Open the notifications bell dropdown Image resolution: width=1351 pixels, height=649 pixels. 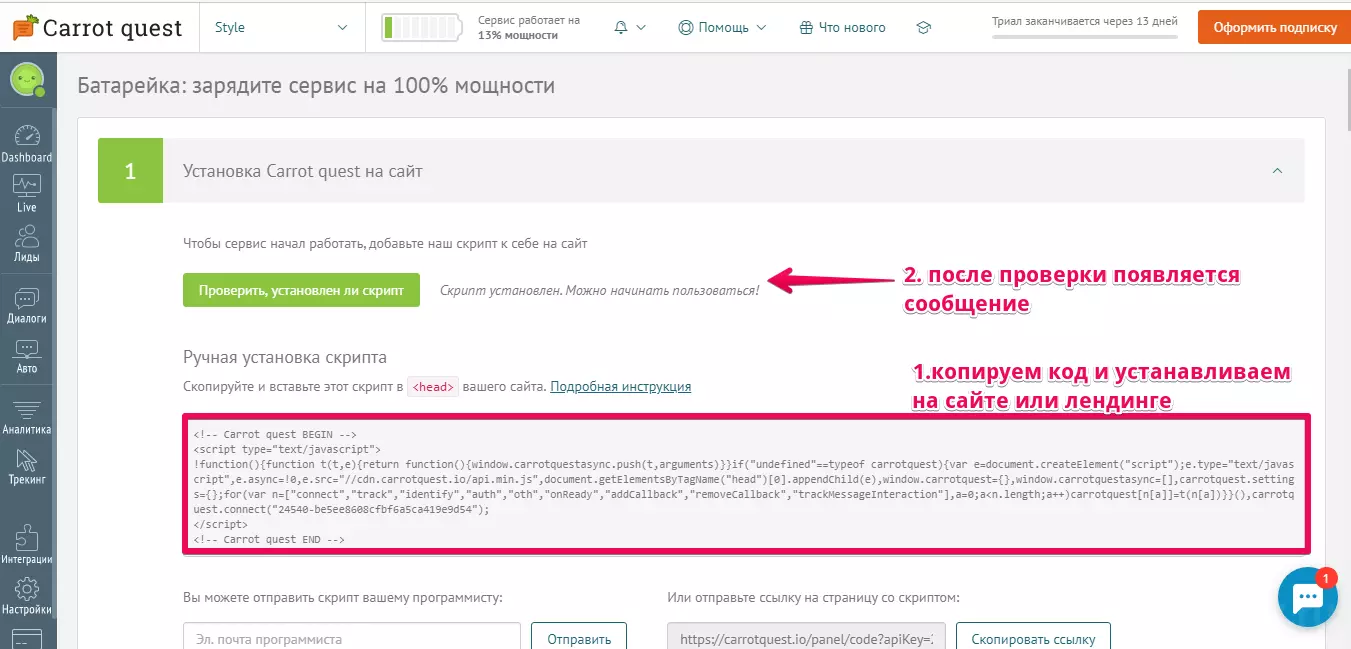click(630, 27)
